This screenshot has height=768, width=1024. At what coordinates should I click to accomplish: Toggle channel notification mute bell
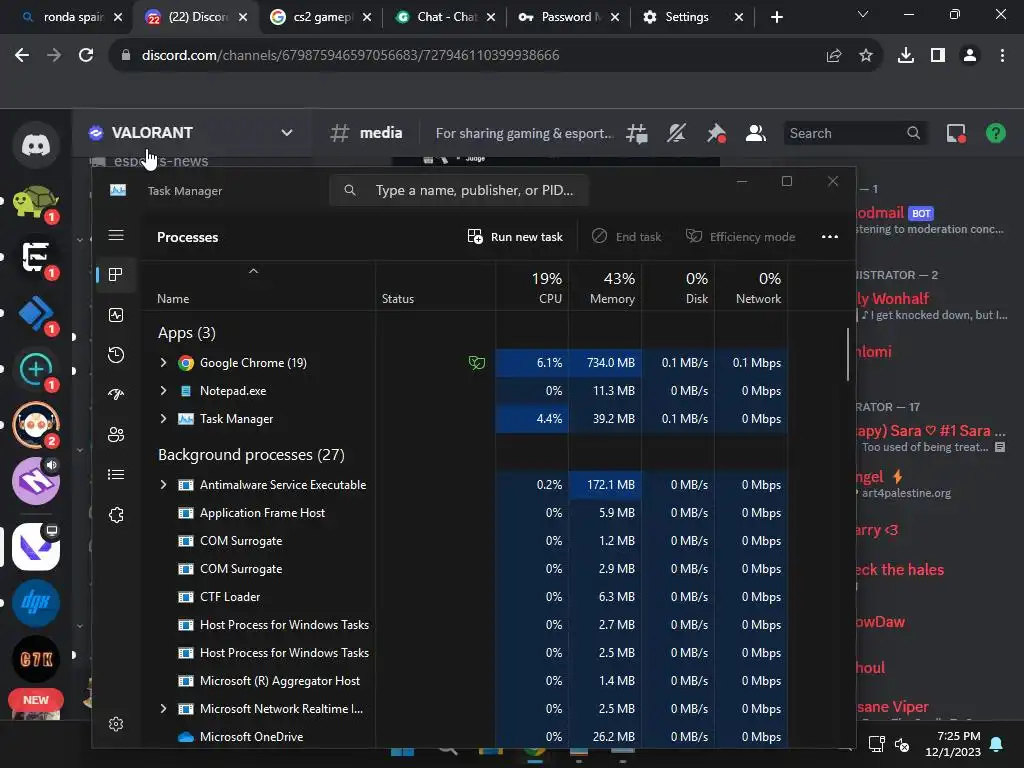pos(676,133)
